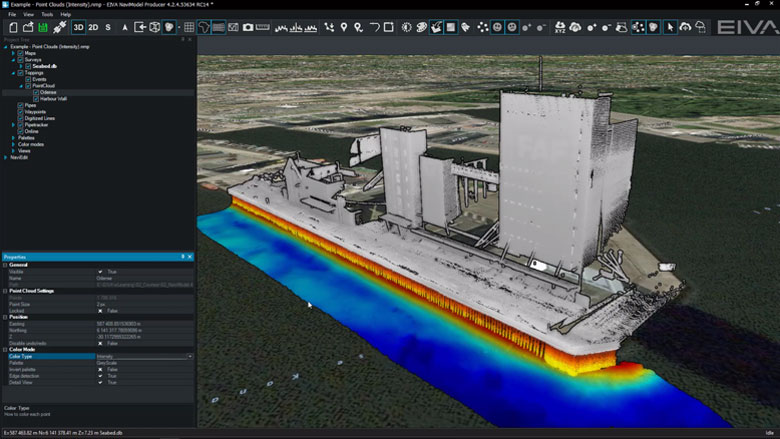Switch to 2D view mode
Viewport: 780px width, 439px height.
tap(93, 27)
